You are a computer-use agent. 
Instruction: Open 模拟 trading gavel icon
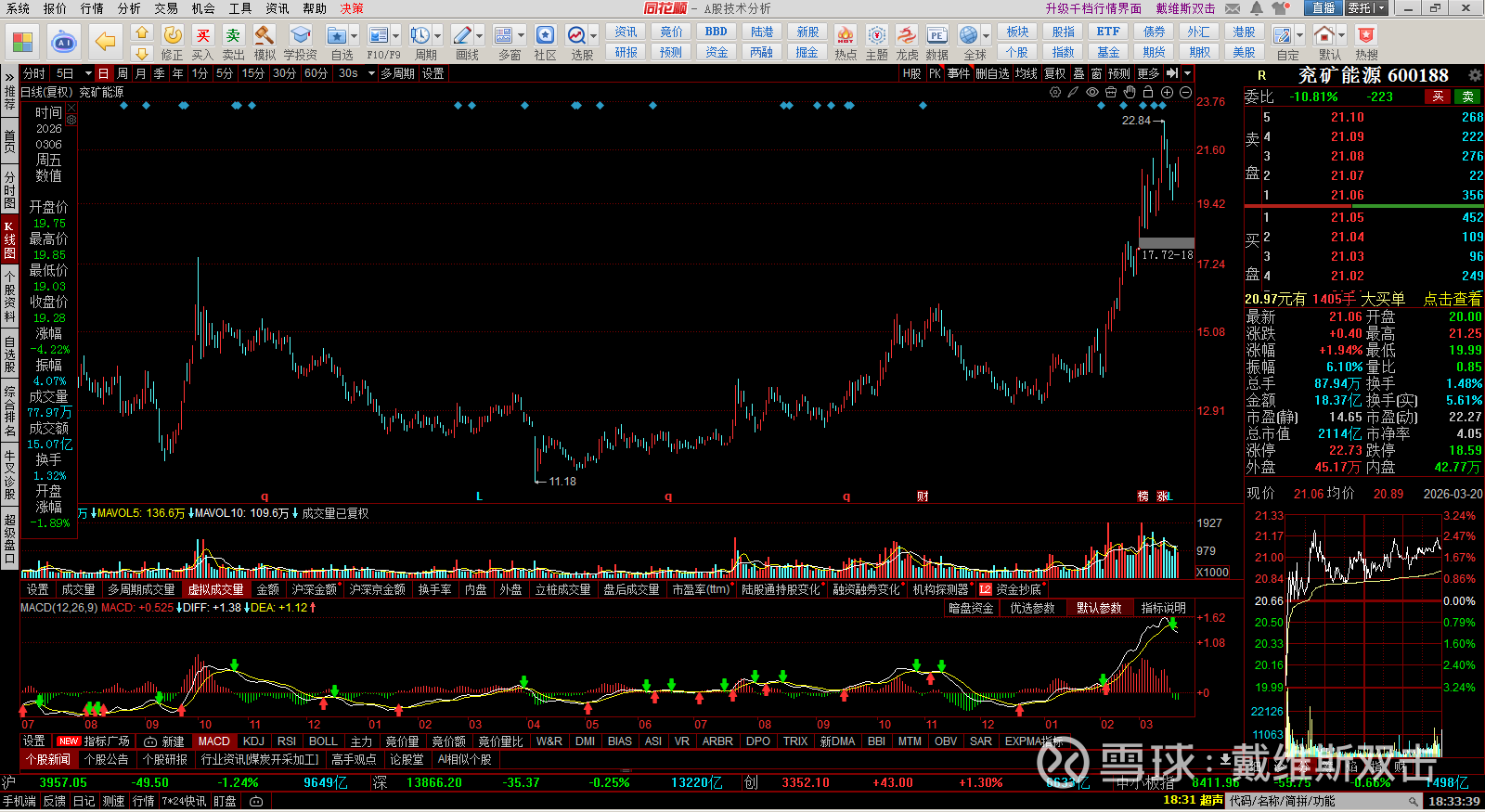pyautogui.click(x=265, y=35)
